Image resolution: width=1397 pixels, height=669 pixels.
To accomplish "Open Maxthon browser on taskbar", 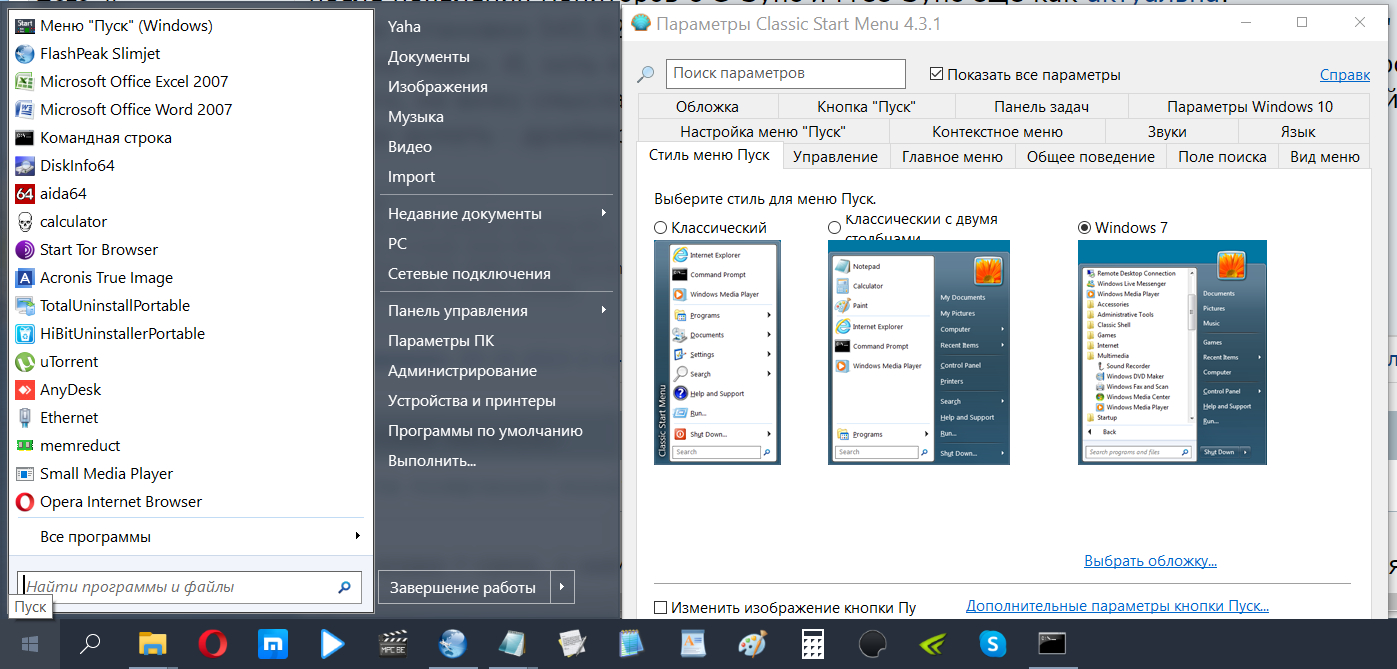I will click(273, 644).
